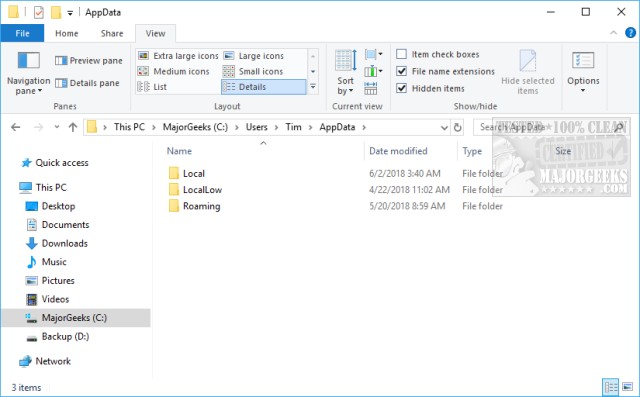
Task: Click Size all columns to fit icon
Action: tap(371, 89)
